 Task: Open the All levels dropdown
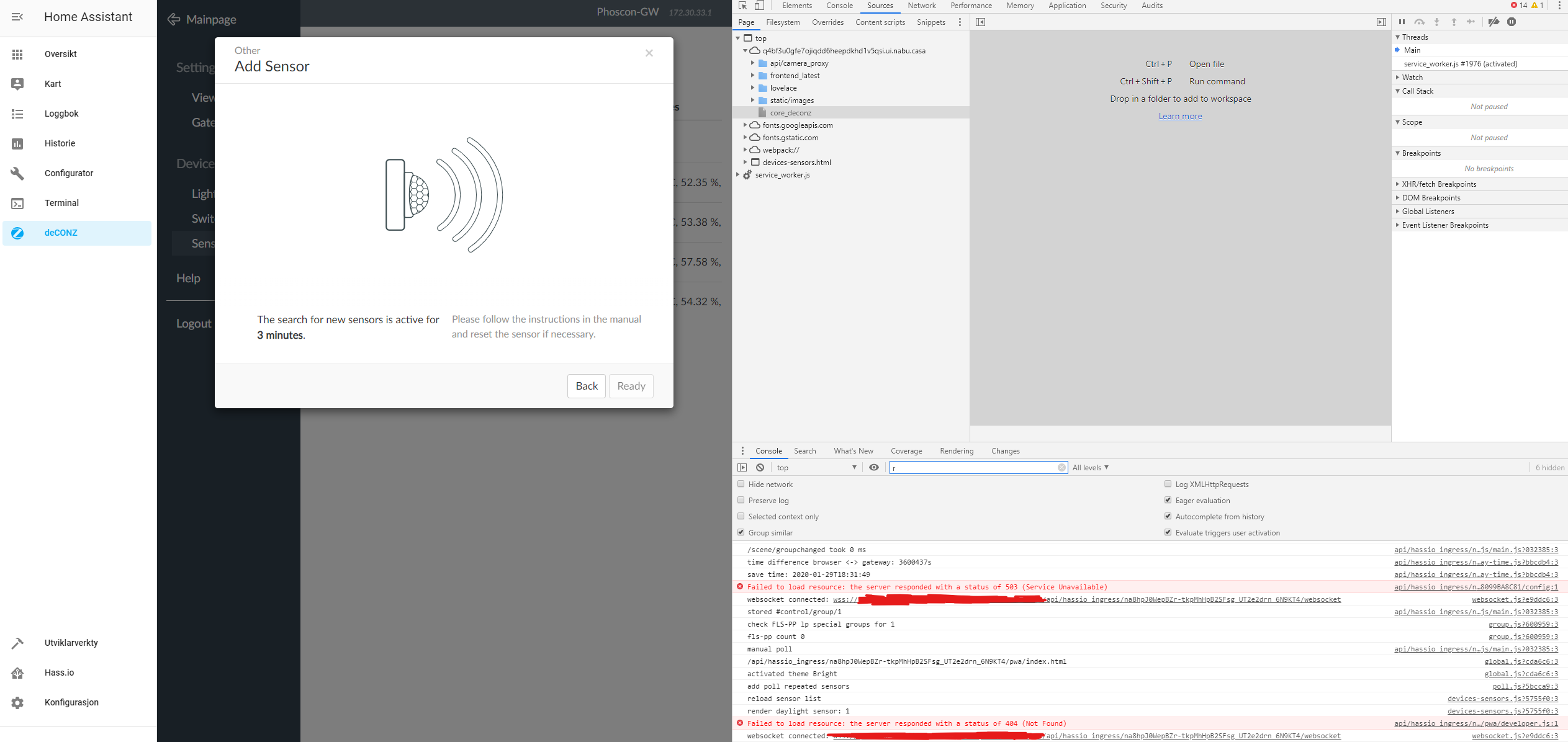click(x=1091, y=467)
